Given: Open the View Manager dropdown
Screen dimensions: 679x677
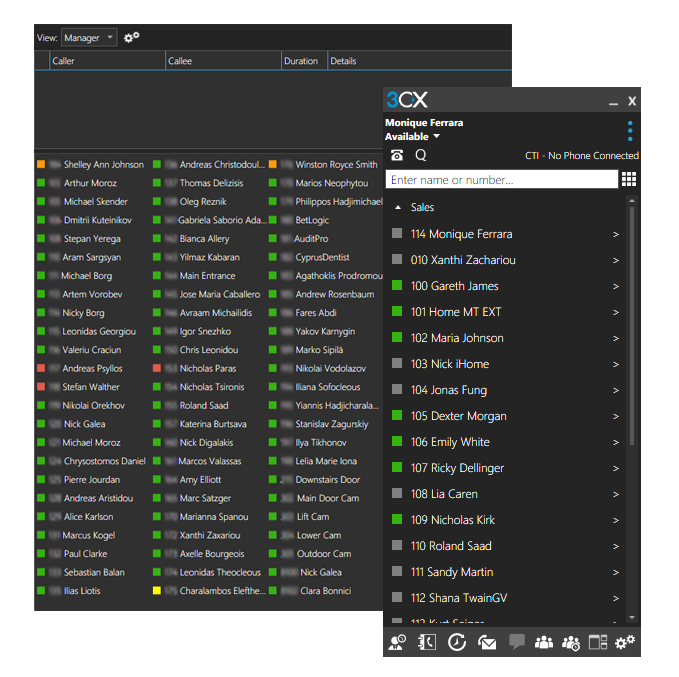Looking at the screenshot, I should (89, 38).
